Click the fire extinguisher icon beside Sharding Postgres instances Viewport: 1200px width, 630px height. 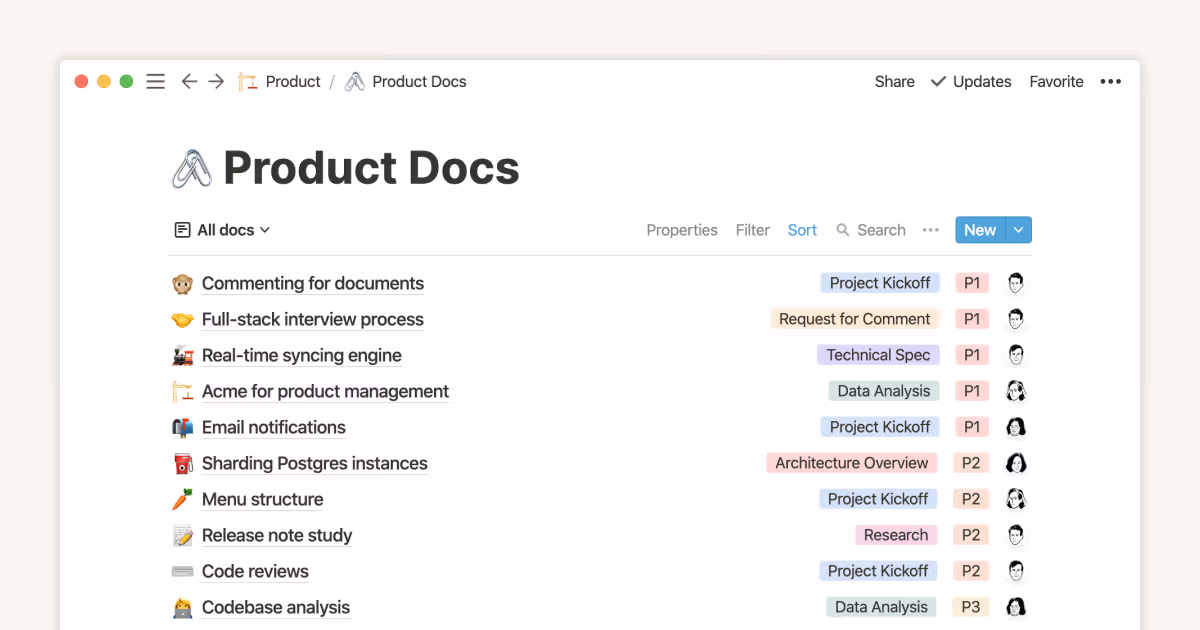pos(183,463)
